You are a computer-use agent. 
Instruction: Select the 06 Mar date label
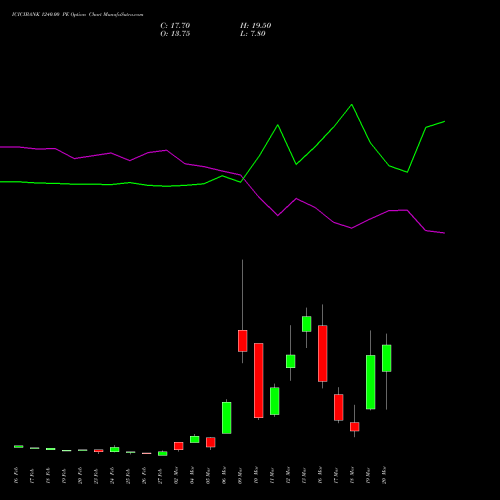(x=224, y=475)
